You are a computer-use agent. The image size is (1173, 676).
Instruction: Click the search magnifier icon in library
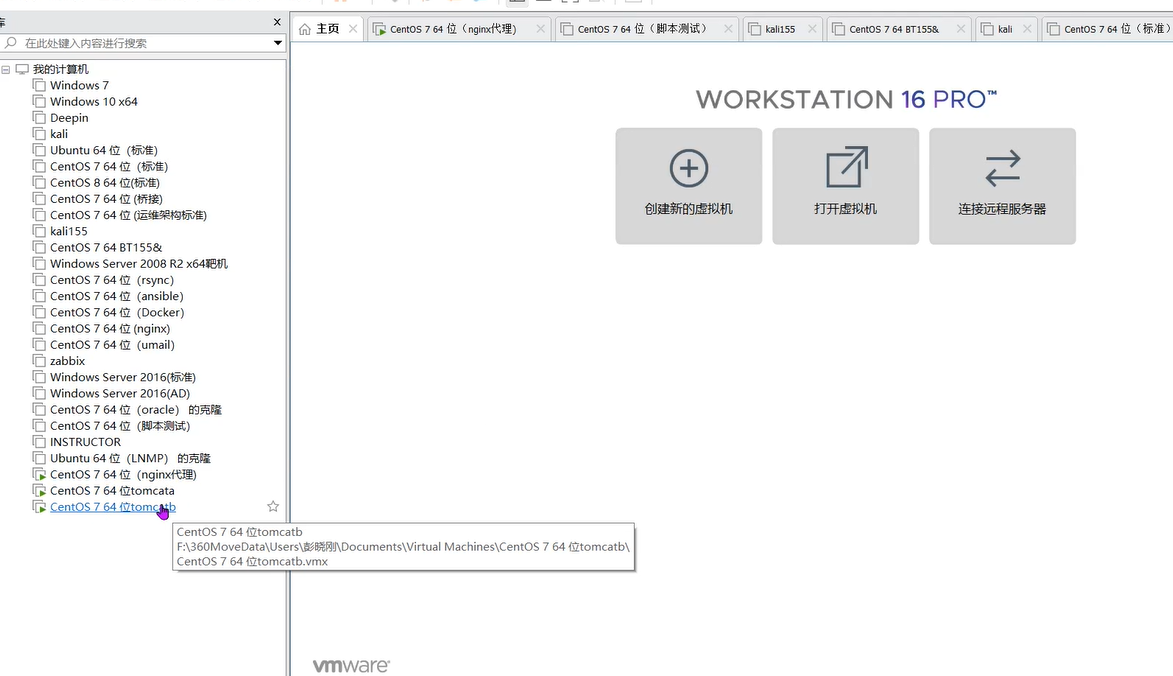pos(10,43)
